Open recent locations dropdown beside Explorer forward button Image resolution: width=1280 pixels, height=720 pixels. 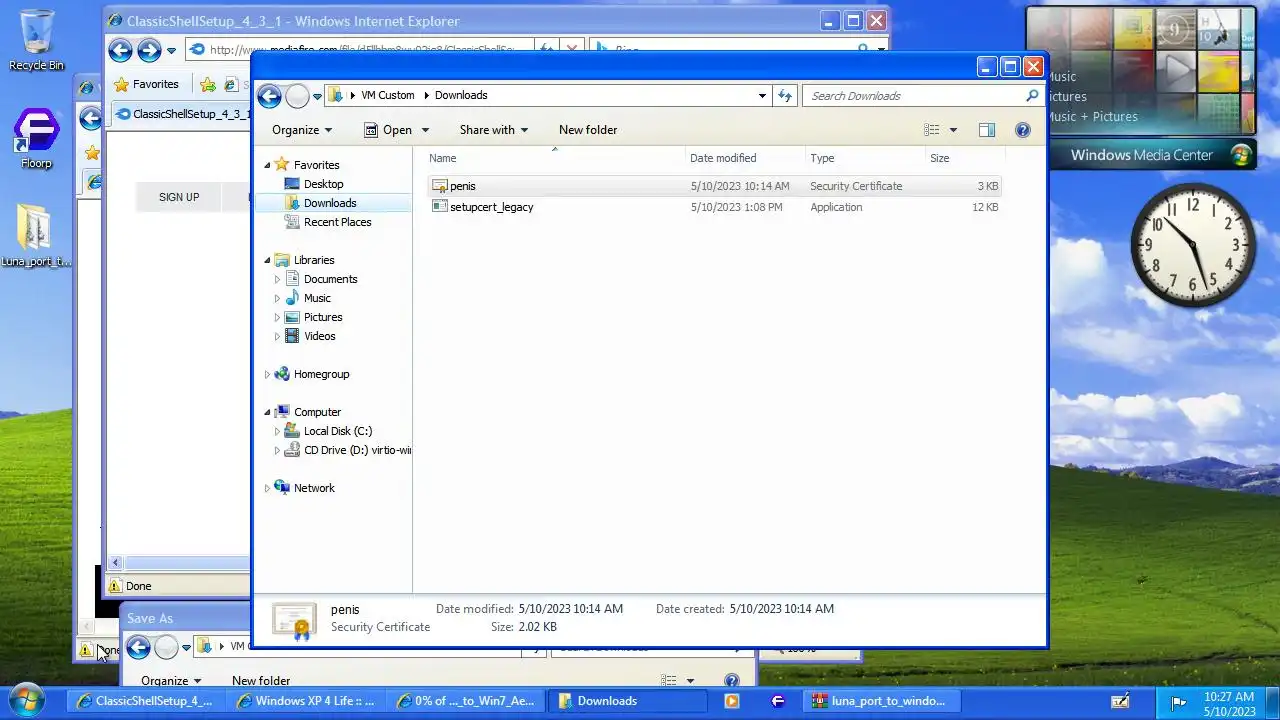tap(317, 96)
